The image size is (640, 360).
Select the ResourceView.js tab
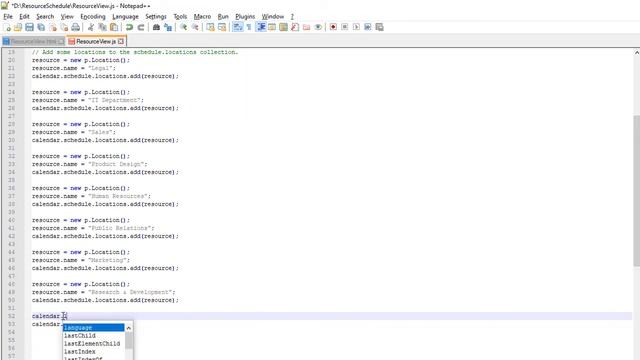click(96, 42)
